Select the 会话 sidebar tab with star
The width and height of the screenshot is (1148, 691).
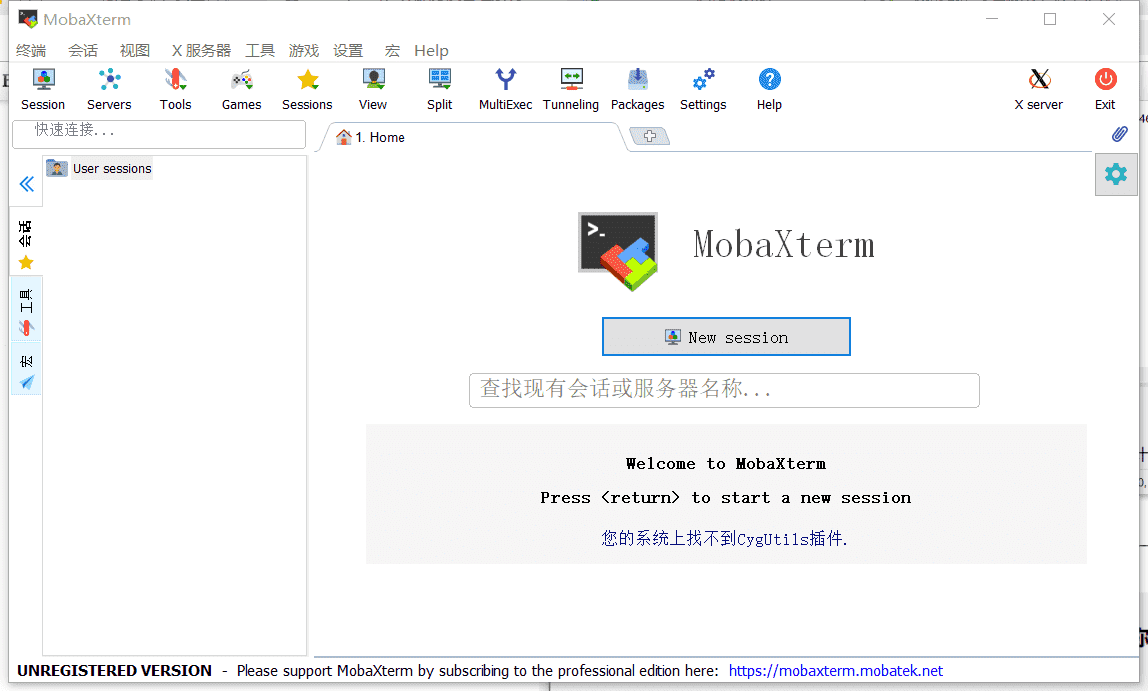click(x=26, y=245)
